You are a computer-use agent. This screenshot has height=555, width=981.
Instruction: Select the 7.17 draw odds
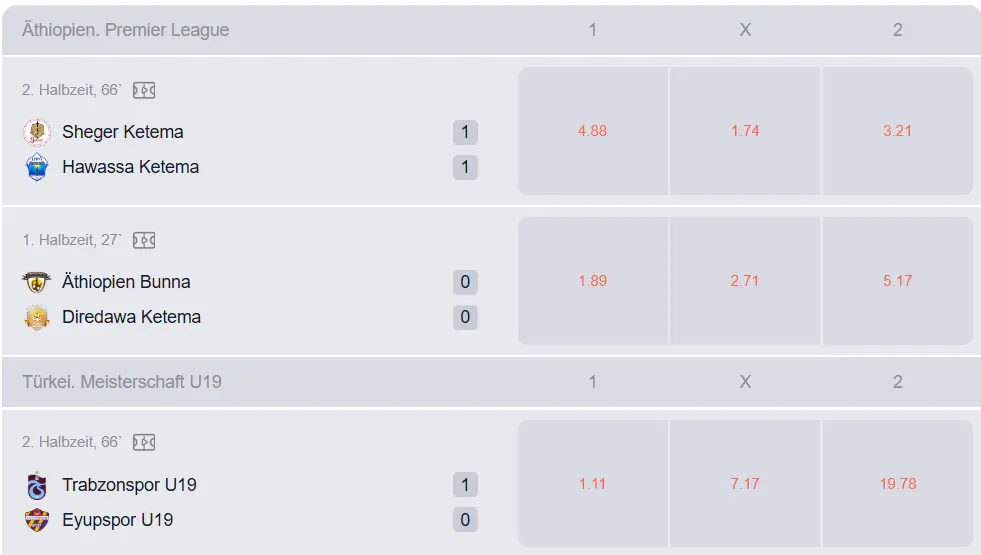click(745, 484)
